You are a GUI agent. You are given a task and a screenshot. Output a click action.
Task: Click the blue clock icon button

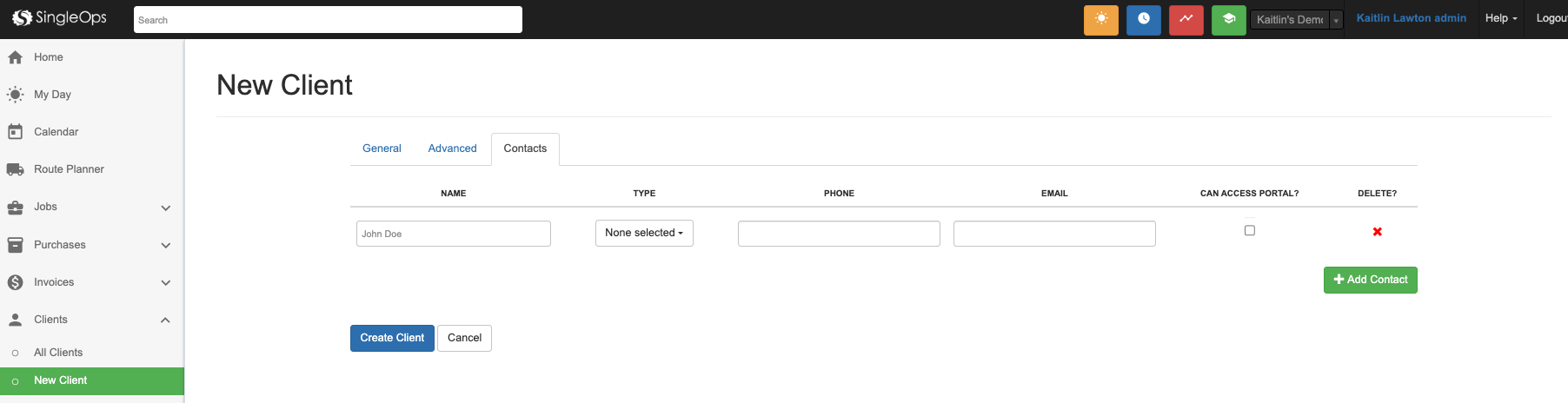[1143, 19]
